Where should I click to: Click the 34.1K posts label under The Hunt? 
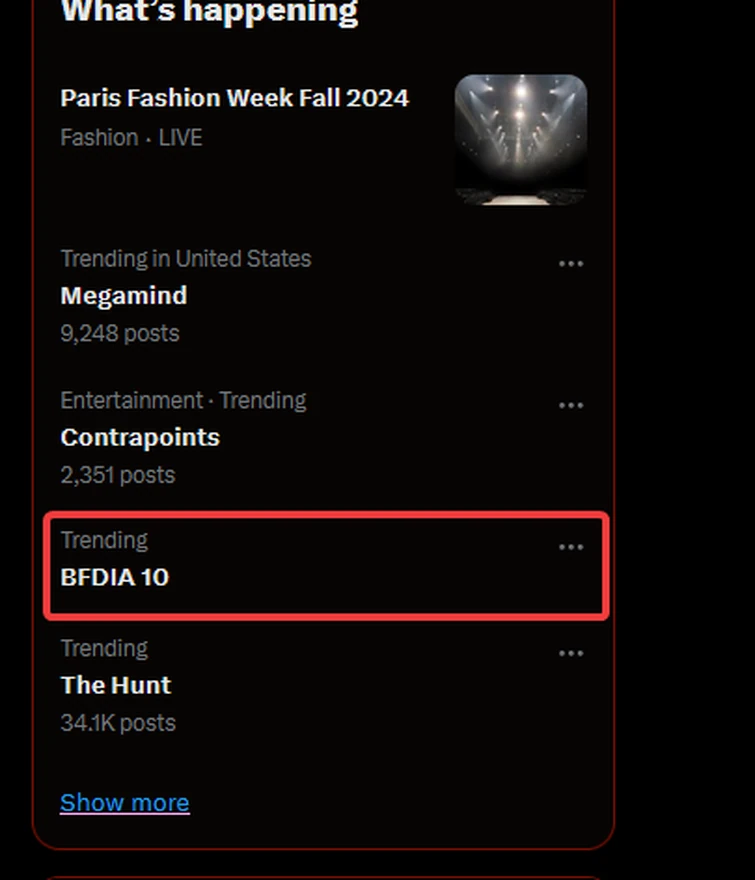click(117, 722)
